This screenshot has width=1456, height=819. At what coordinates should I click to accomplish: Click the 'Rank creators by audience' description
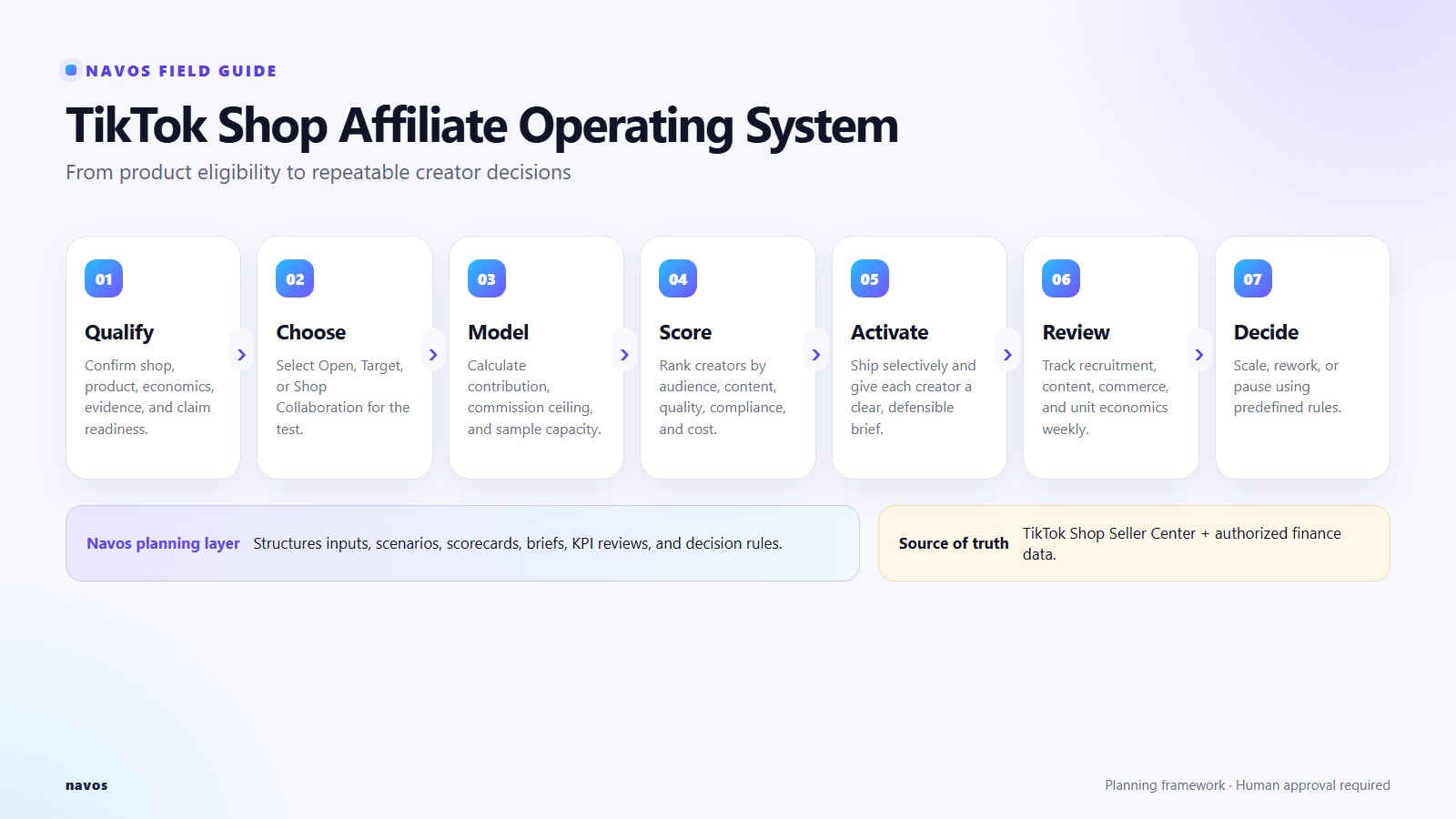coord(723,397)
